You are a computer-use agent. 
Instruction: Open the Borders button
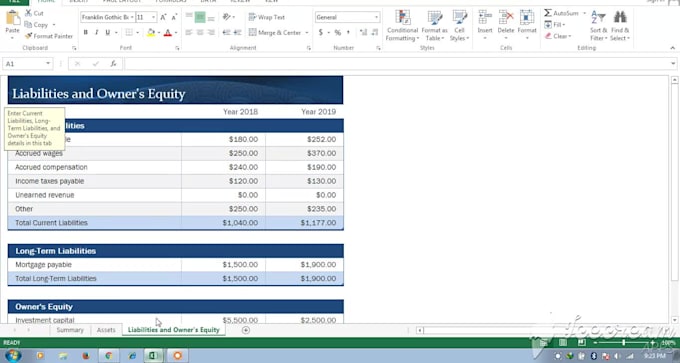129,33
